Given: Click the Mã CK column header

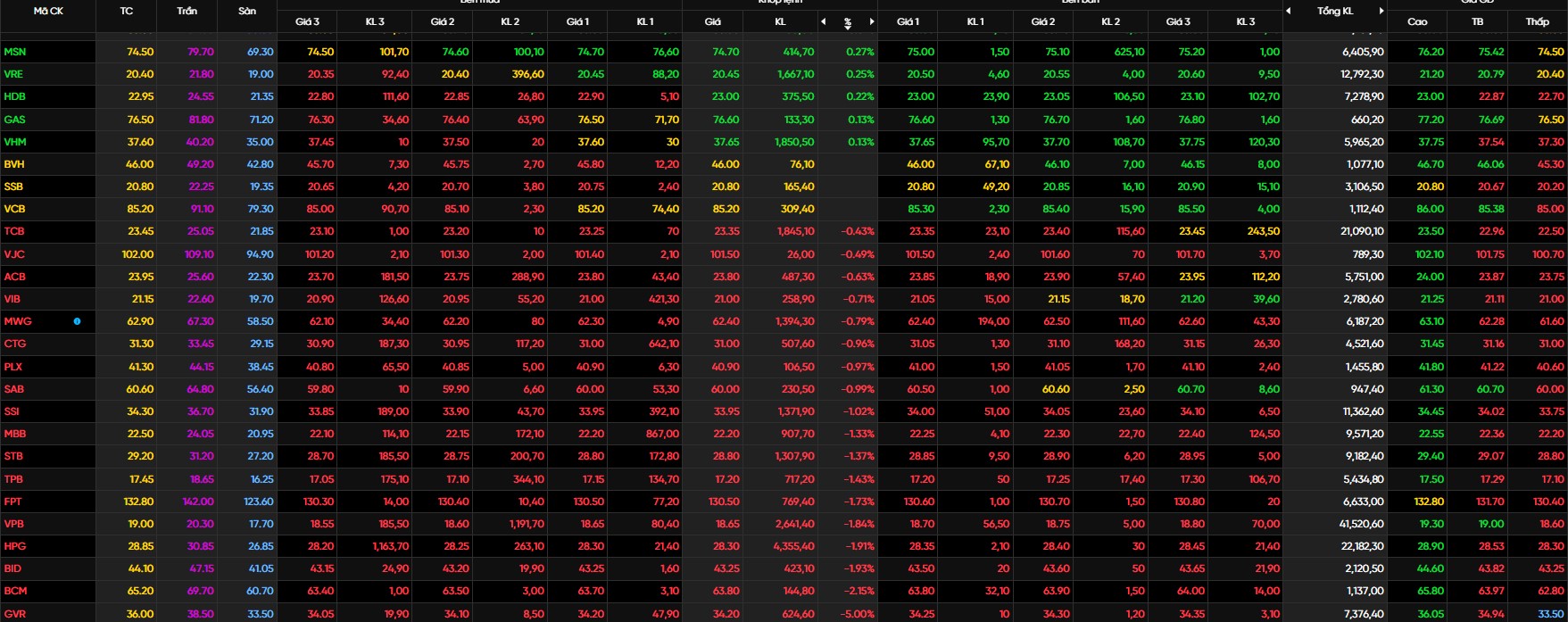Looking at the screenshot, I should (48, 11).
